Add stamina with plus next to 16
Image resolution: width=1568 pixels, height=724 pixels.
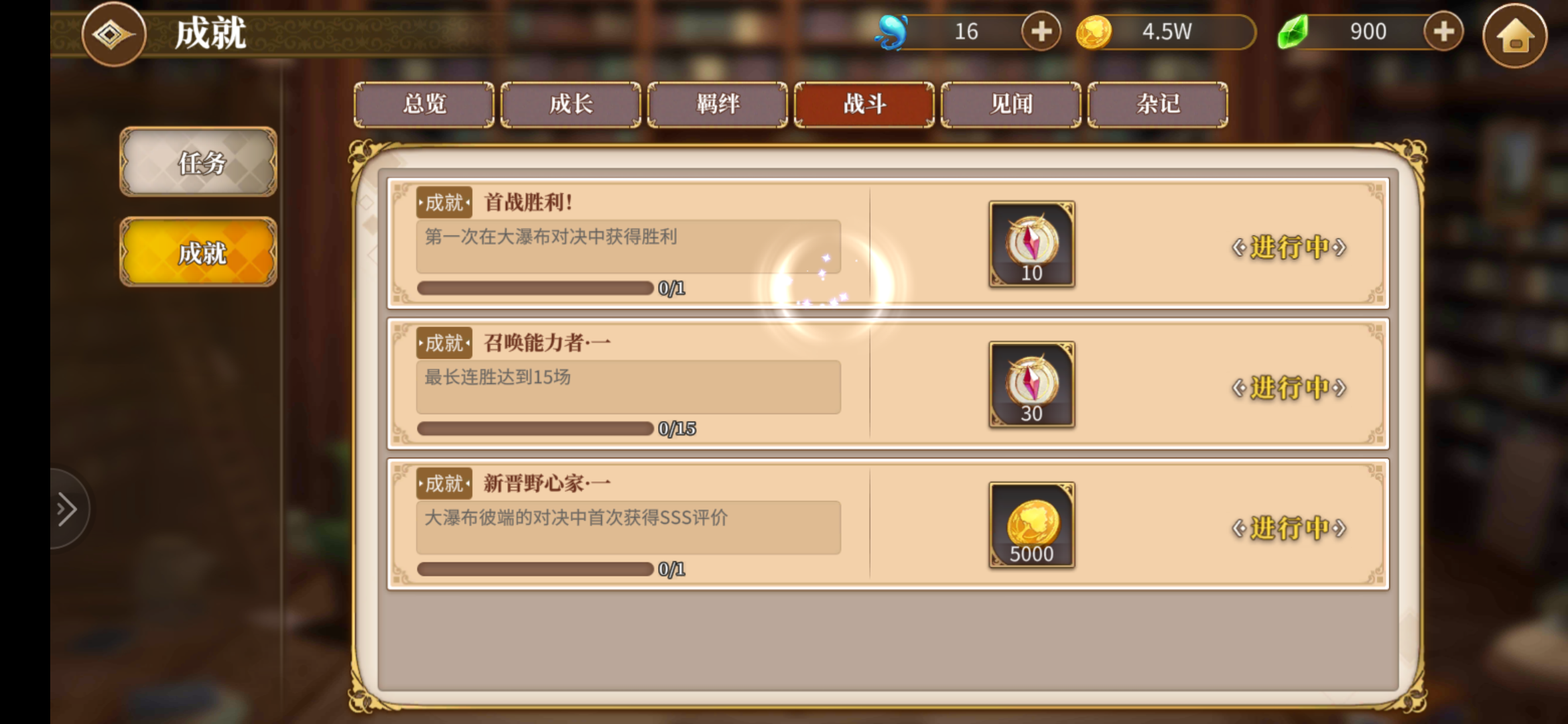1041,32
